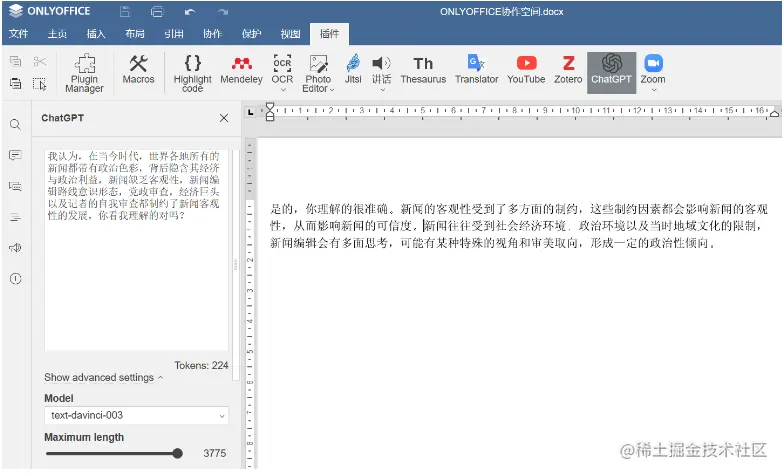Click the tab stop selector on ruler

[x=250, y=112]
